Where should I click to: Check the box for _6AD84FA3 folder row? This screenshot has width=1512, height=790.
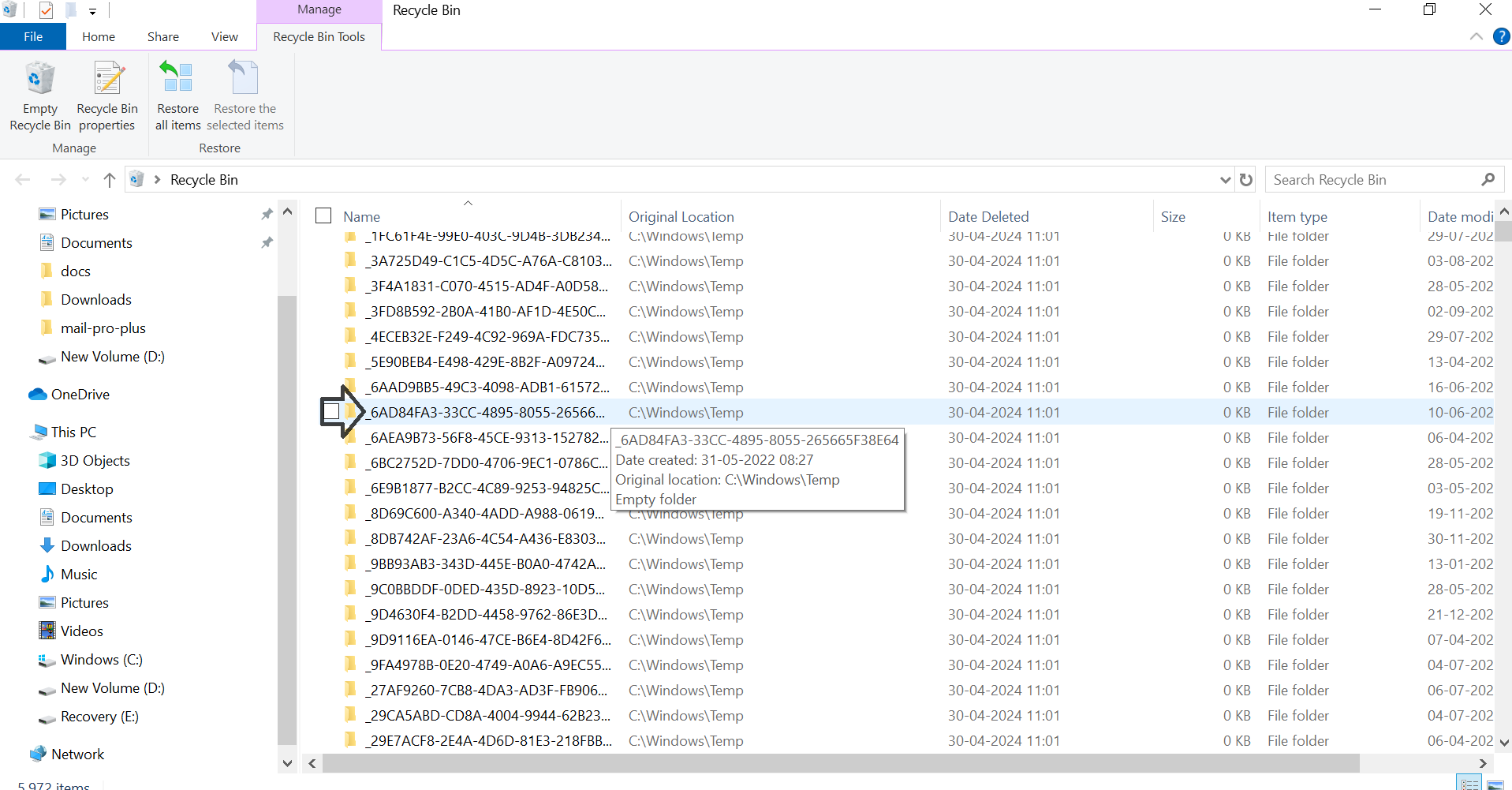[x=331, y=411]
